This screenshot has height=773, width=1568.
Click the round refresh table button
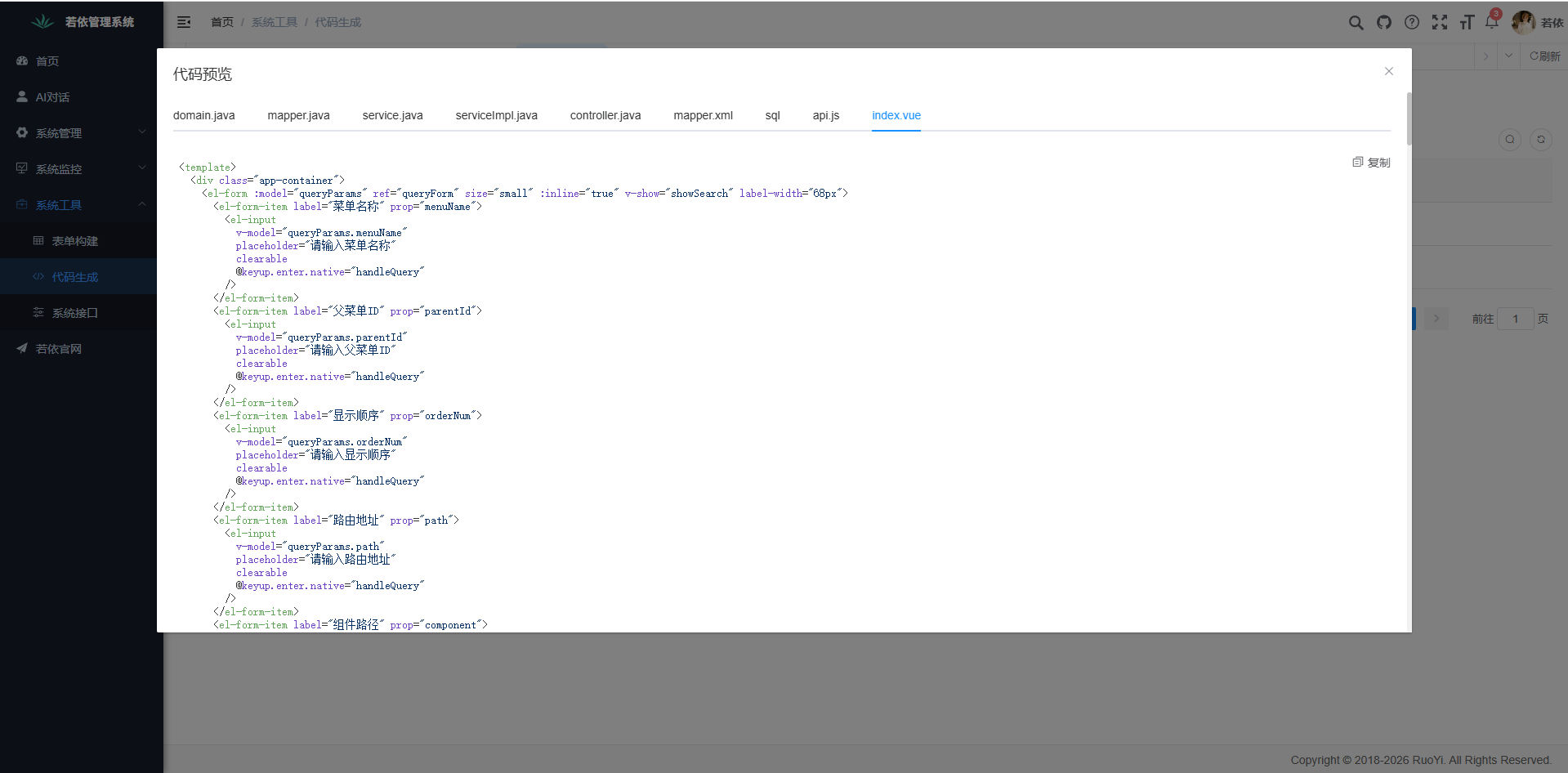[1541, 140]
